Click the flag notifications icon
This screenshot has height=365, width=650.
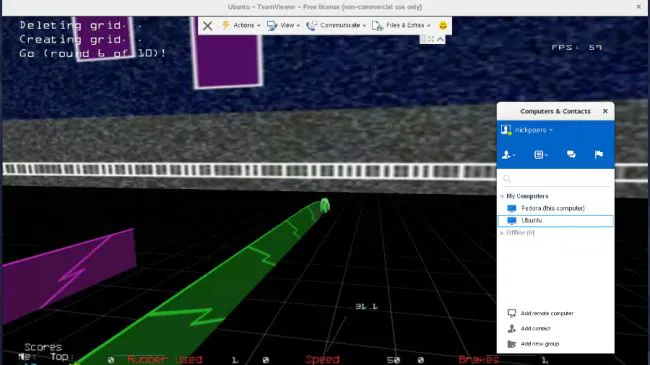pos(599,155)
